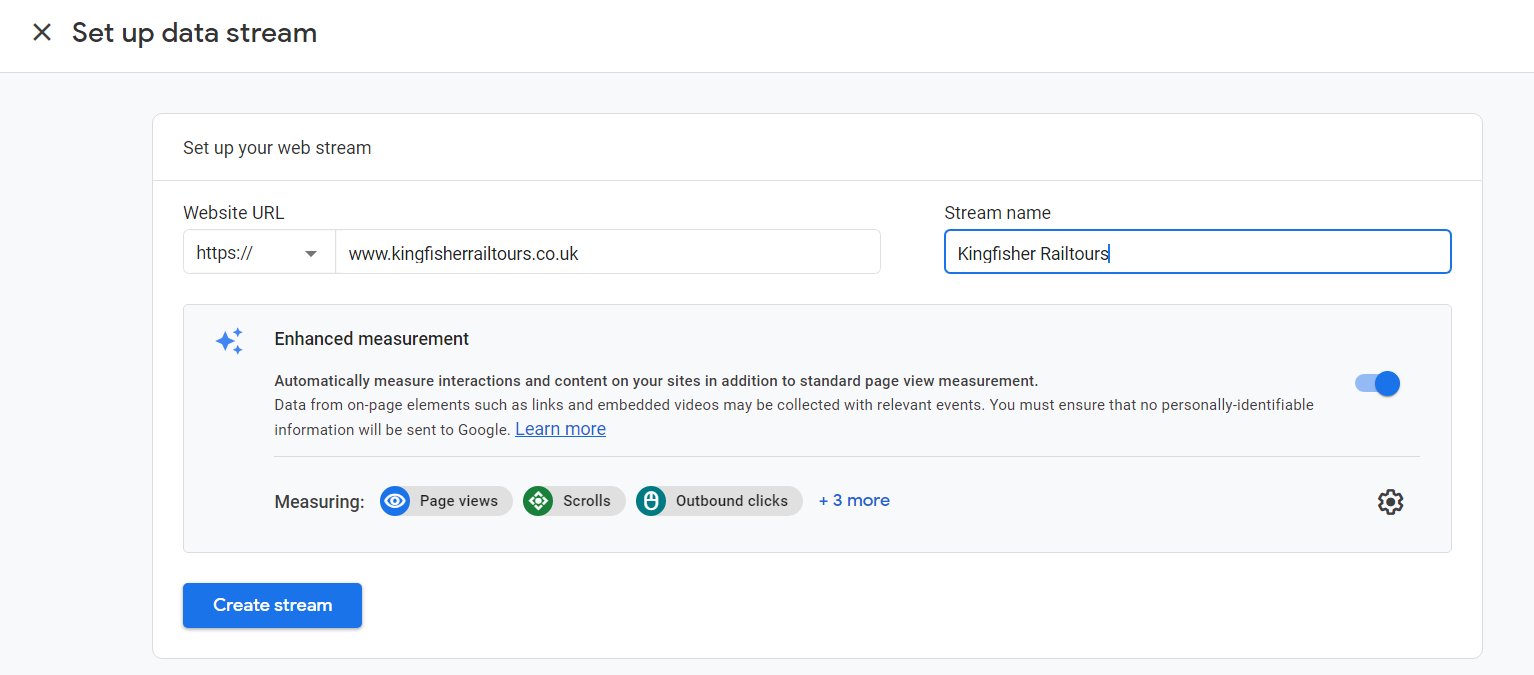Click the protocol dropdown arrow
Image resolution: width=1534 pixels, height=675 pixels.
point(311,254)
